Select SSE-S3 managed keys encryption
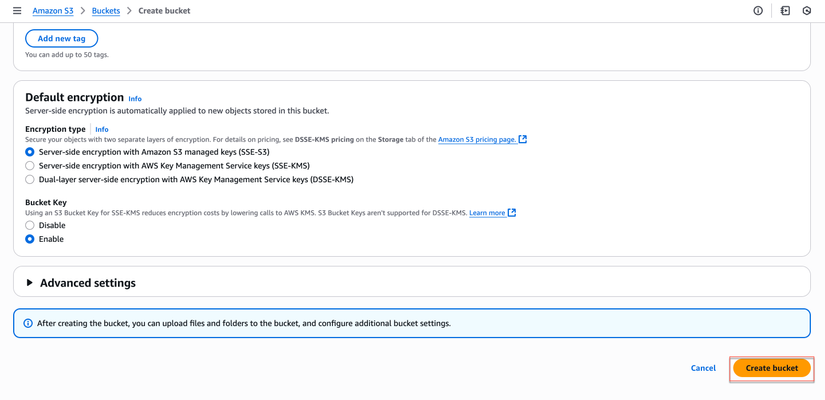This screenshot has height=400, width=825. tap(30, 152)
